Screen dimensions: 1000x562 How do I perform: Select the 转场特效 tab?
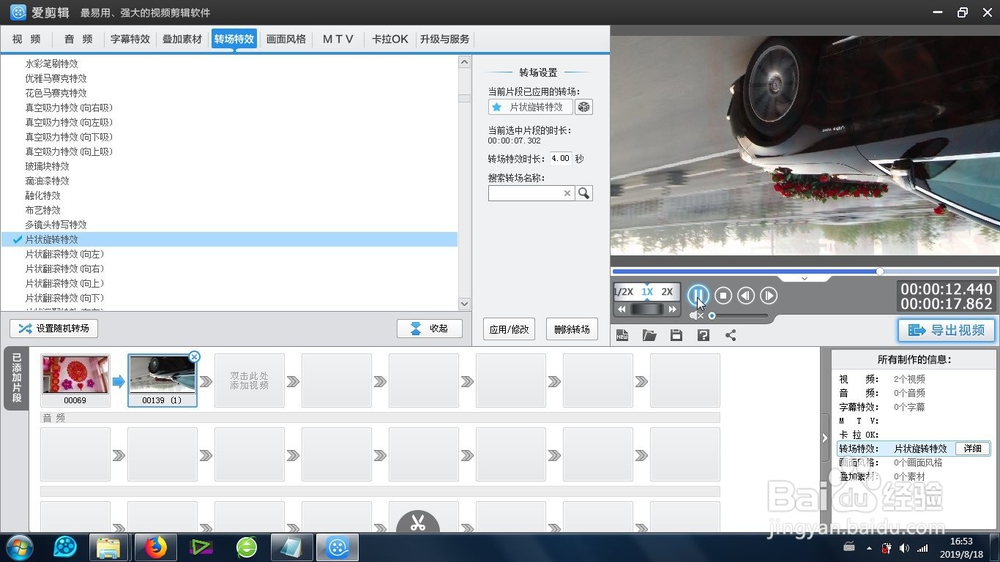coord(234,39)
